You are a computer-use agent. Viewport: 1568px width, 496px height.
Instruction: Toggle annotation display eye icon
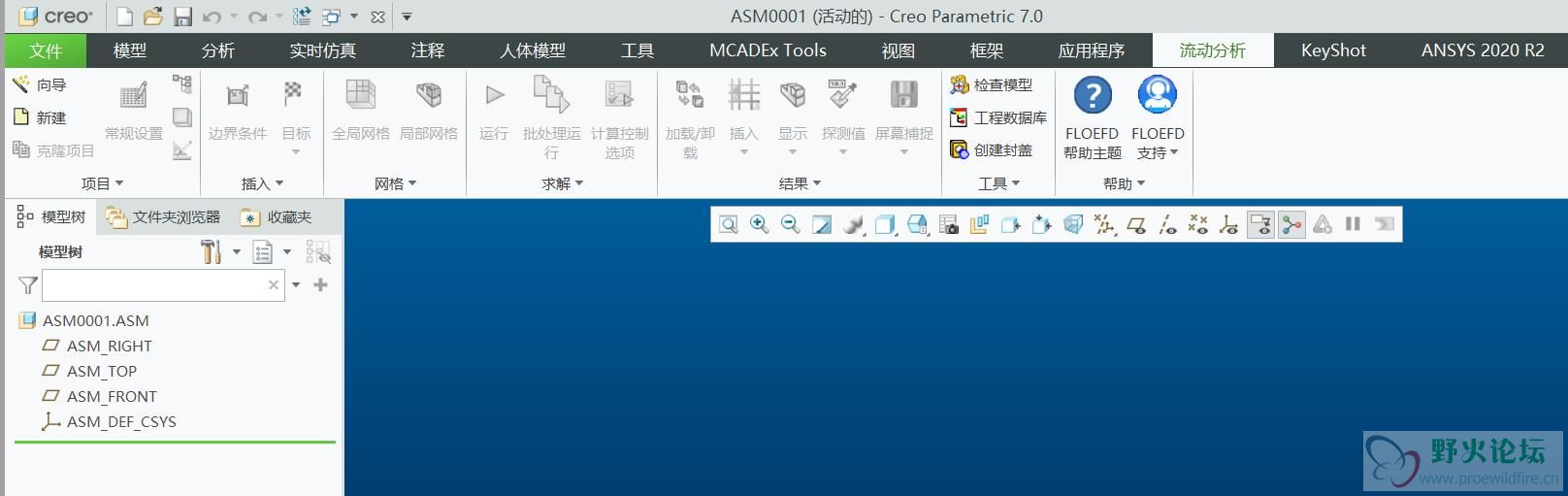pos(1259,225)
